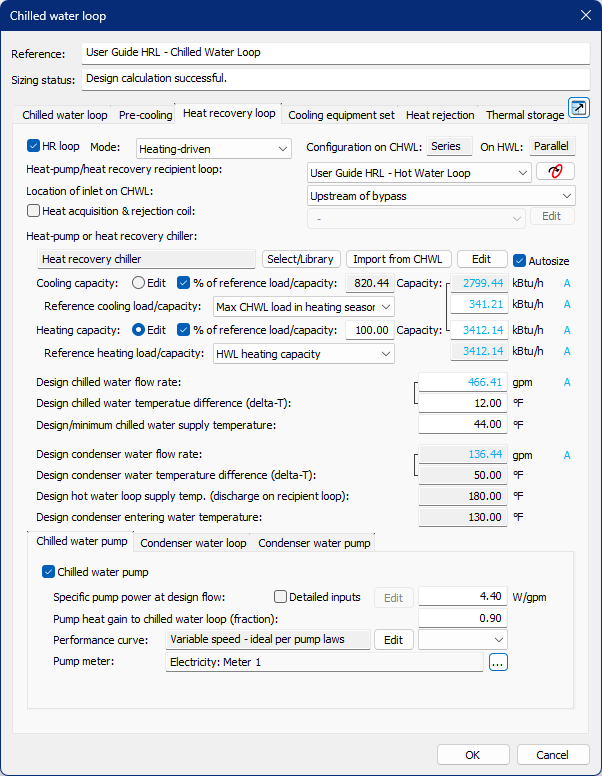Switch to the Heat rejection tab
Image resolution: width=602 pixels, height=776 pixels.
pyautogui.click(x=440, y=115)
